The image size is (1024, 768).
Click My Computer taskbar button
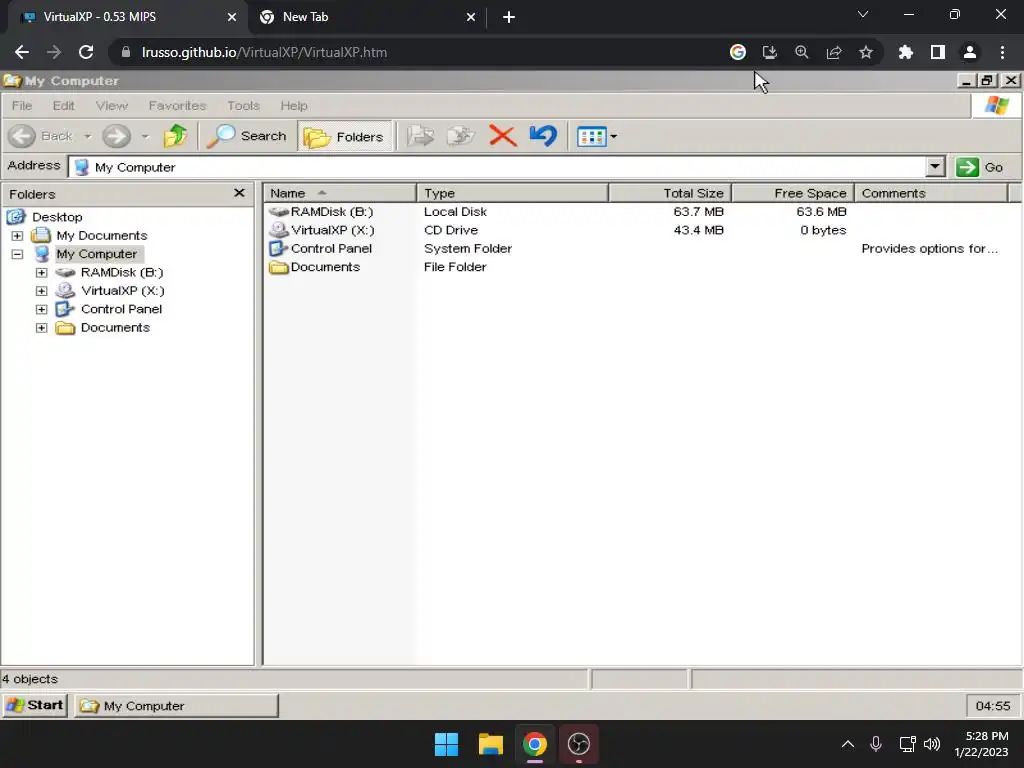point(176,705)
